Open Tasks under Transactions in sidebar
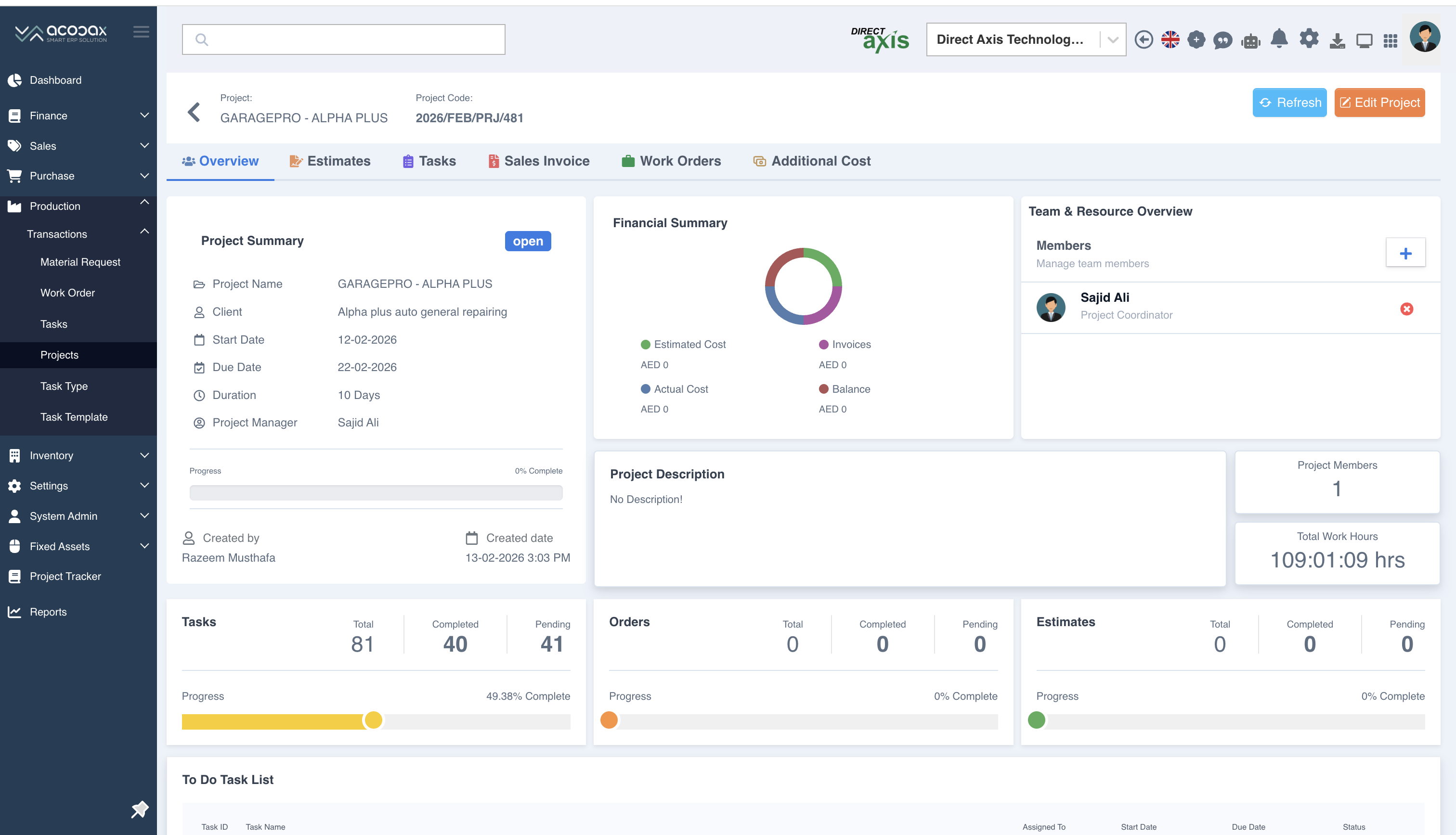The height and width of the screenshot is (835, 1456). [54, 324]
